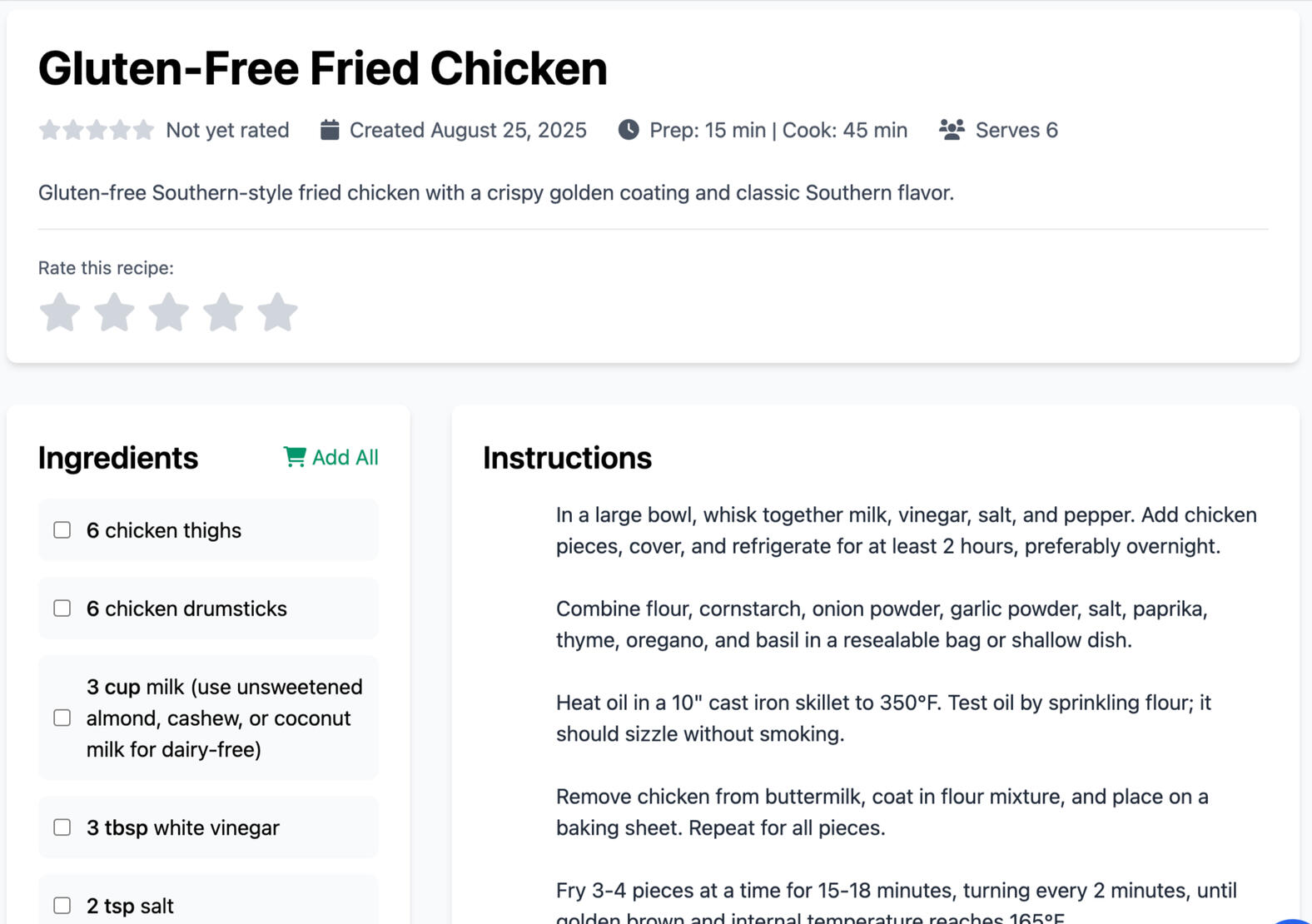Rate the recipe three stars
The height and width of the screenshot is (924, 1312).
(170, 312)
